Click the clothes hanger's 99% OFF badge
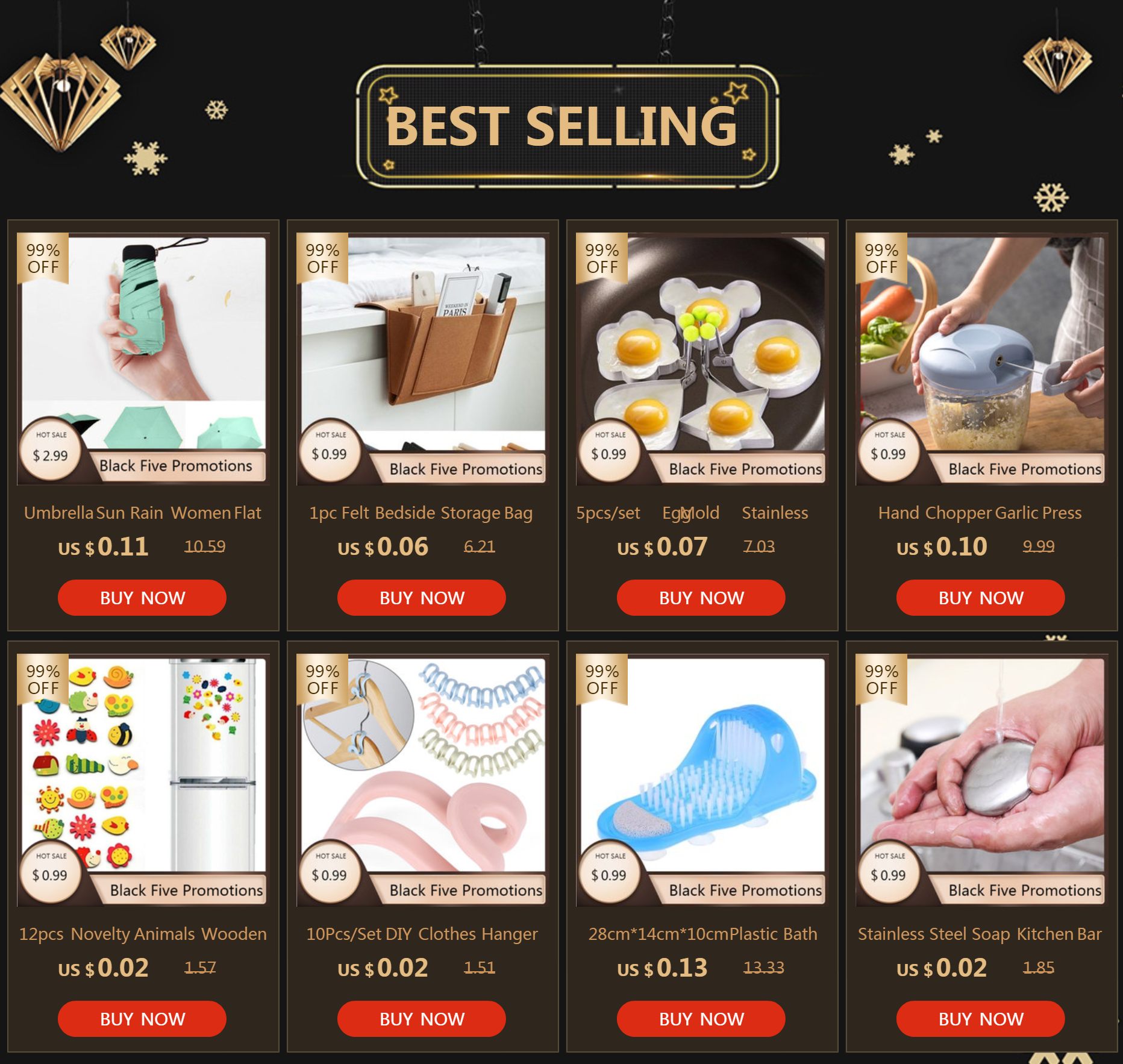The height and width of the screenshot is (1064, 1123). pos(322,679)
